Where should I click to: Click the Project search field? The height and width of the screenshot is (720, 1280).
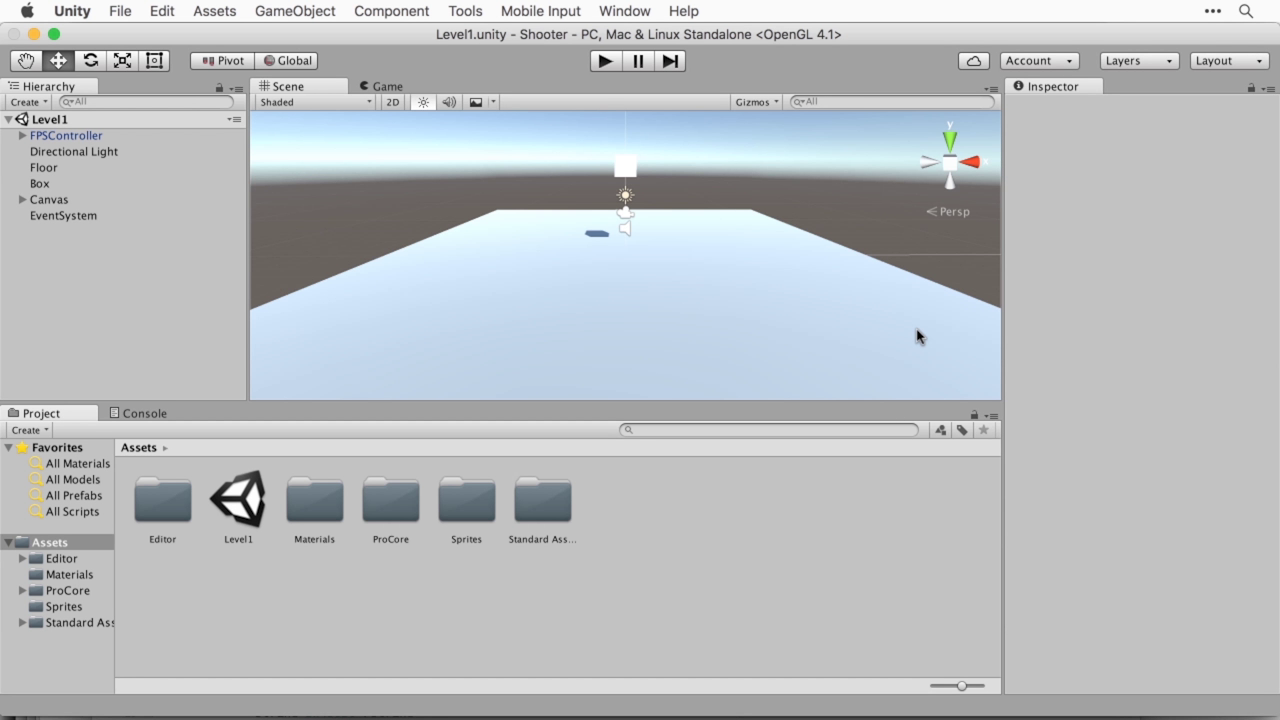(769, 430)
